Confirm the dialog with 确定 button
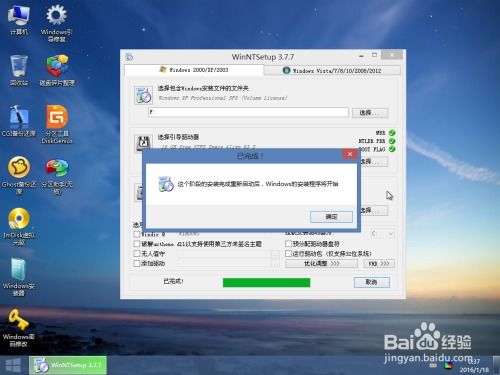 [x=331, y=217]
